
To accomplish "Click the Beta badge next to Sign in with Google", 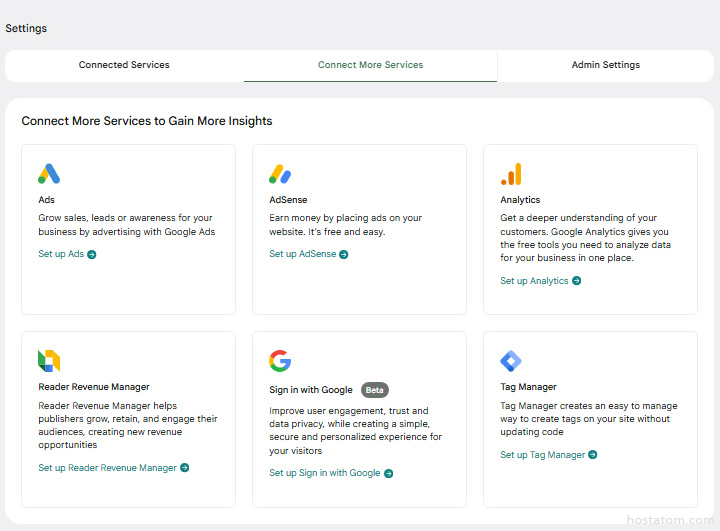I will click(x=375, y=390).
